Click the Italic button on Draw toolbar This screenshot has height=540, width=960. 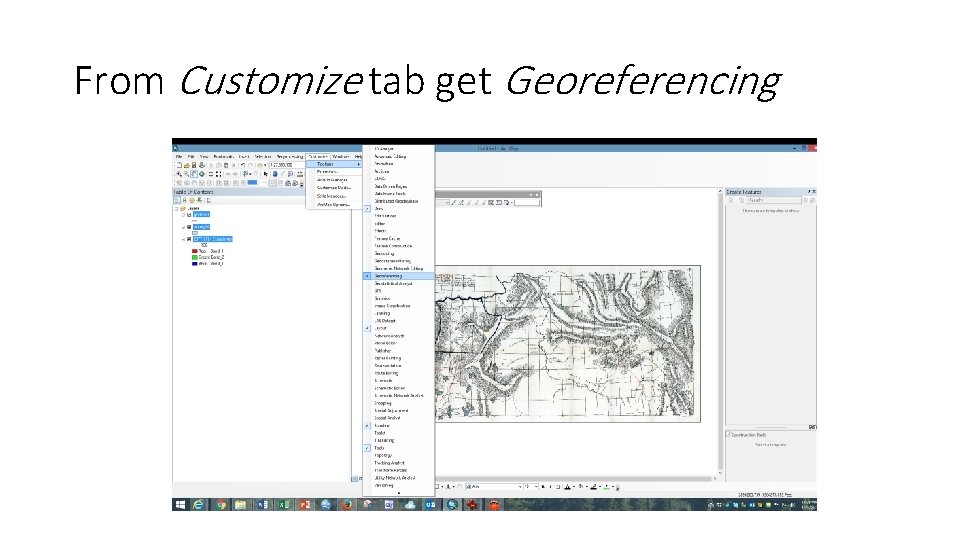[x=550, y=487]
